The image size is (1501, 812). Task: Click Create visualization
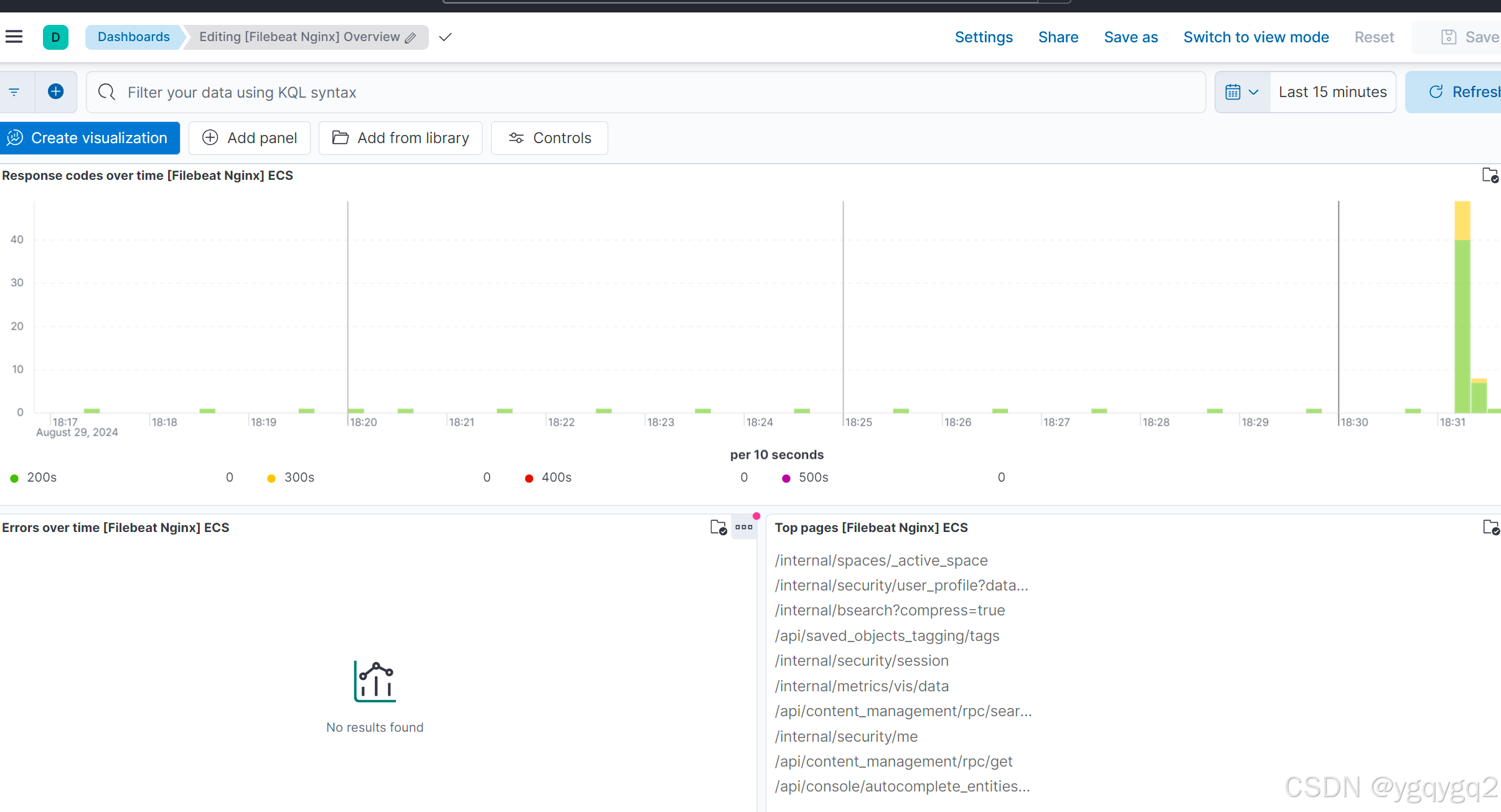coord(90,138)
